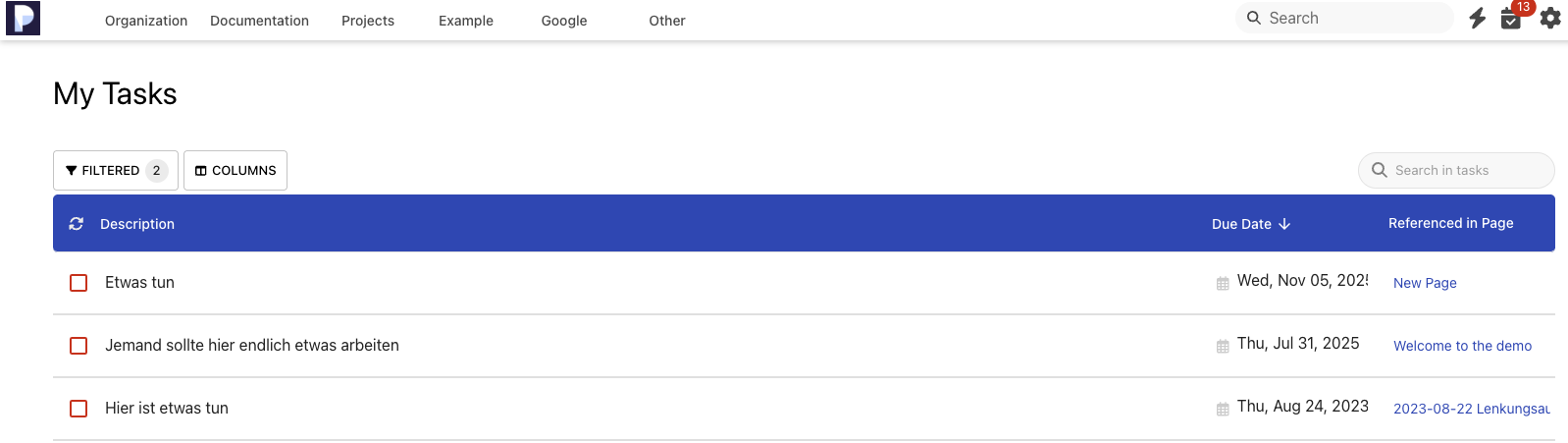This screenshot has width=1568, height=443.
Task: Tick the checkbox for Jemand sollte hier endlich
Action: (78, 346)
